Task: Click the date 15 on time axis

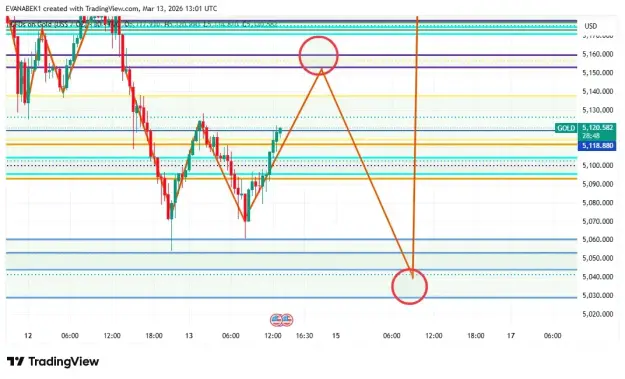Action: [336, 336]
